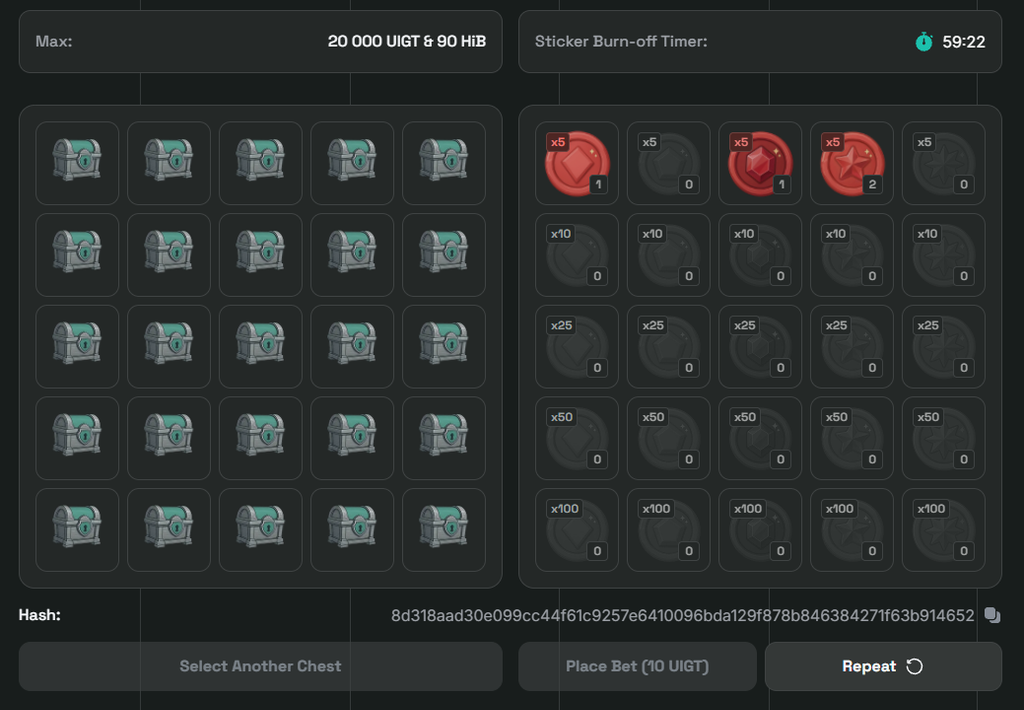This screenshot has height=710, width=1024.
Task: Click the 59:22 timer value
Action: (964, 42)
